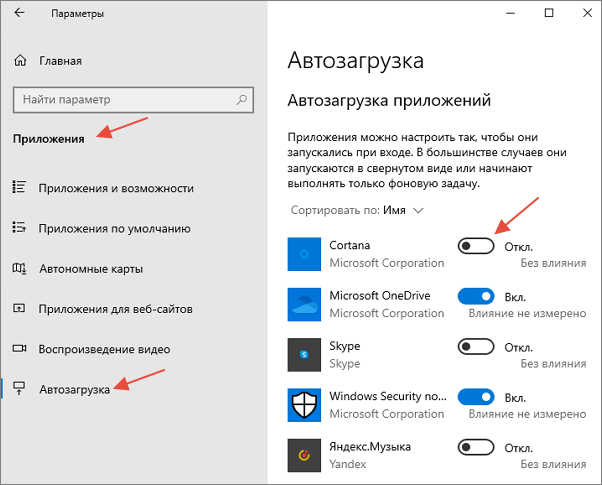Image resolution: width=602 pixels, height=485 pixels.
Task: Click the Microsoft OneDrive cloud icon
Action: point(304,305)
